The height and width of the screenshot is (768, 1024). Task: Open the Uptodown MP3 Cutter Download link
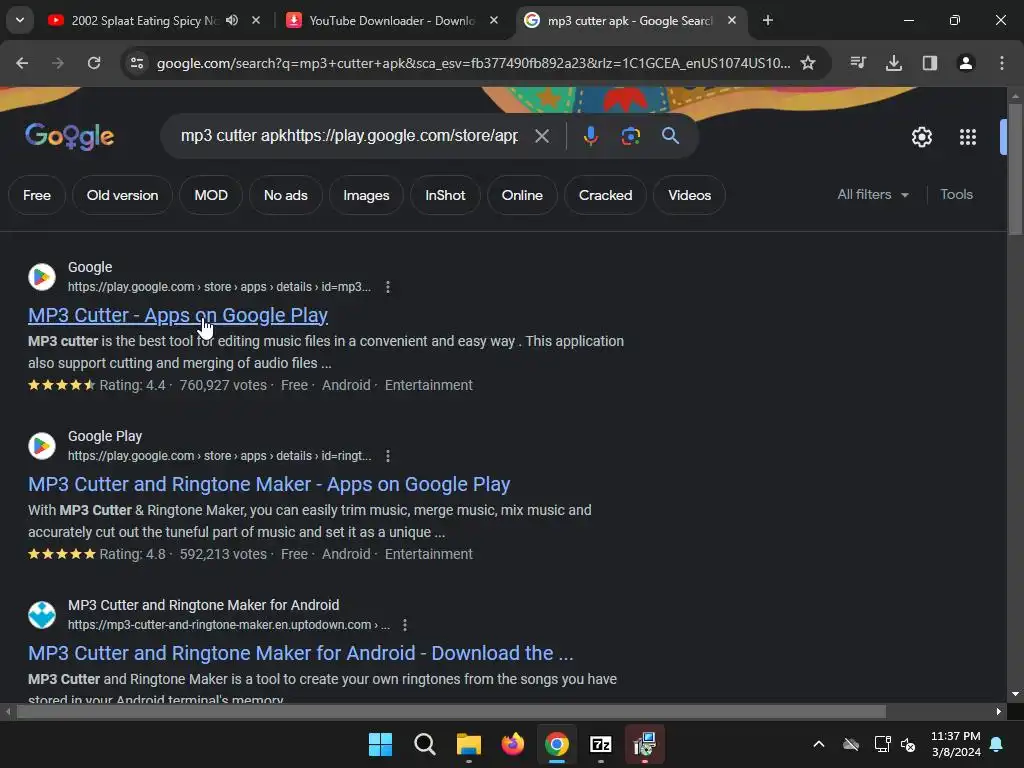point(300,653)
